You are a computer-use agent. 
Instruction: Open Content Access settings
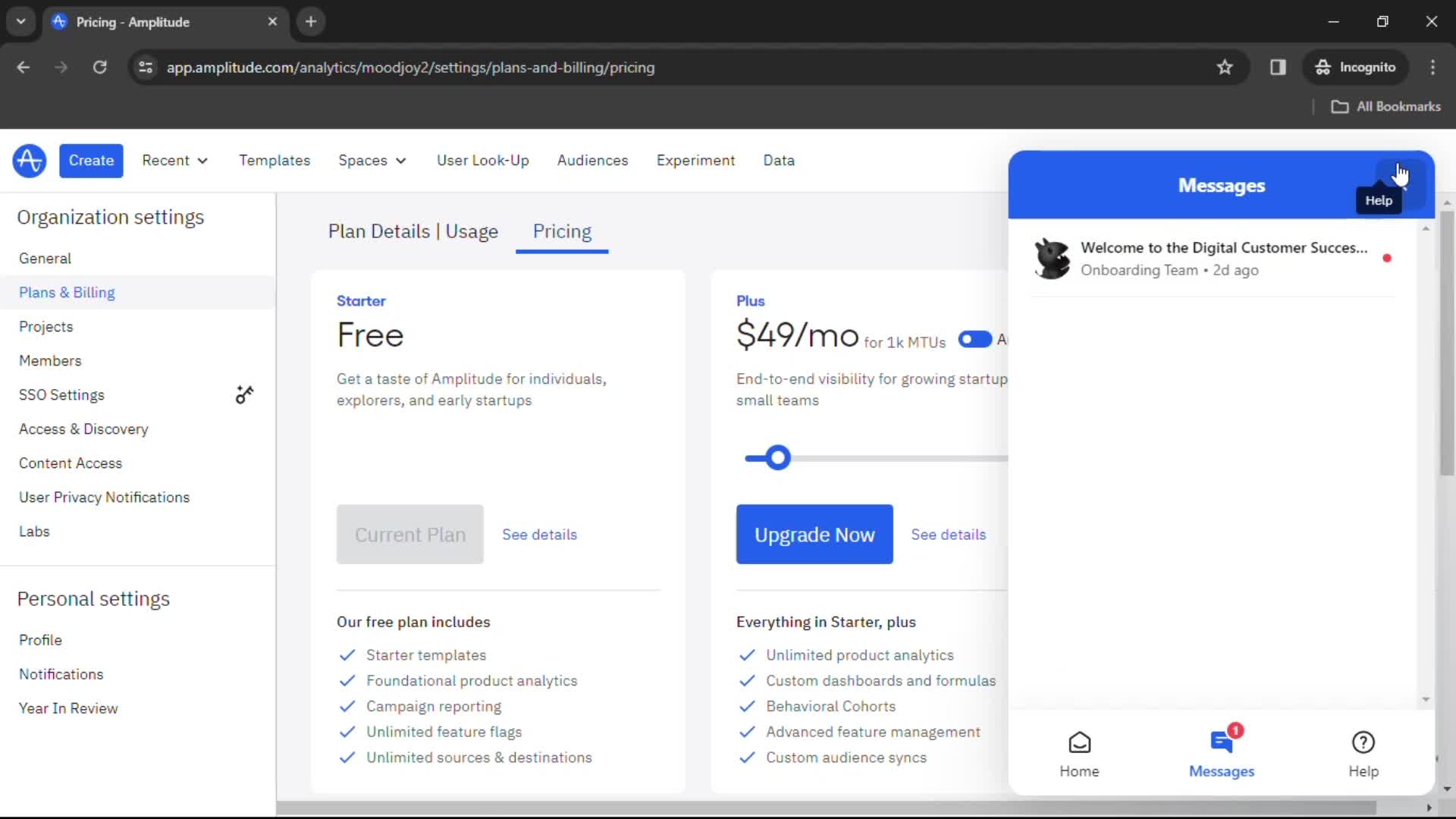(71, 463)
